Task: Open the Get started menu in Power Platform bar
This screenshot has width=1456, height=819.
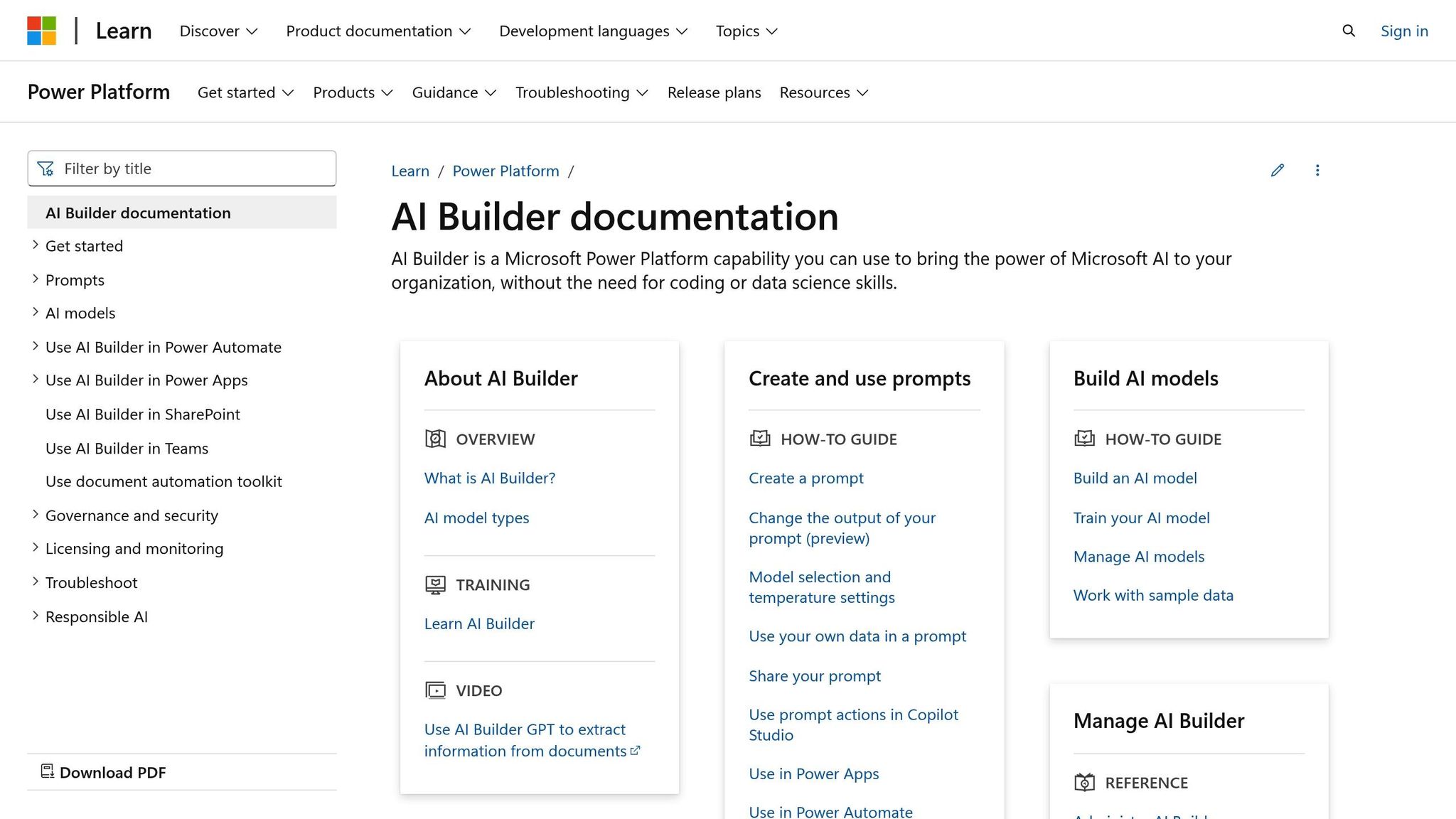Action: pos(245,92)
